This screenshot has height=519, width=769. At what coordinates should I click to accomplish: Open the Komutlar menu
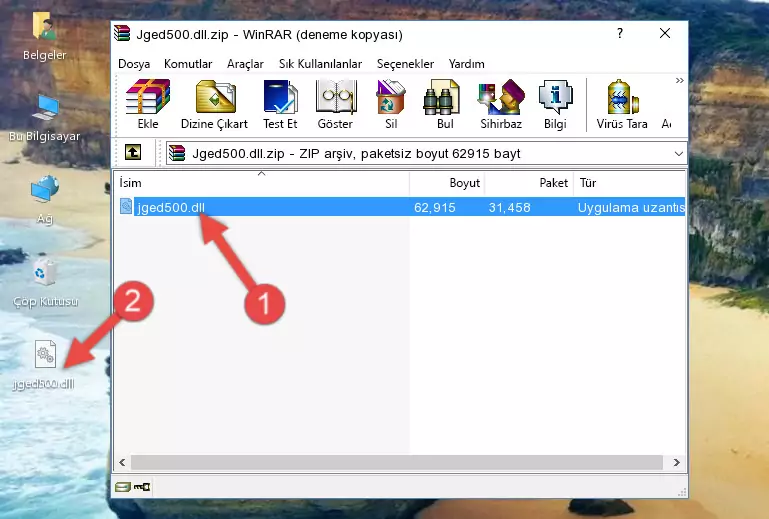pos(188,64)
